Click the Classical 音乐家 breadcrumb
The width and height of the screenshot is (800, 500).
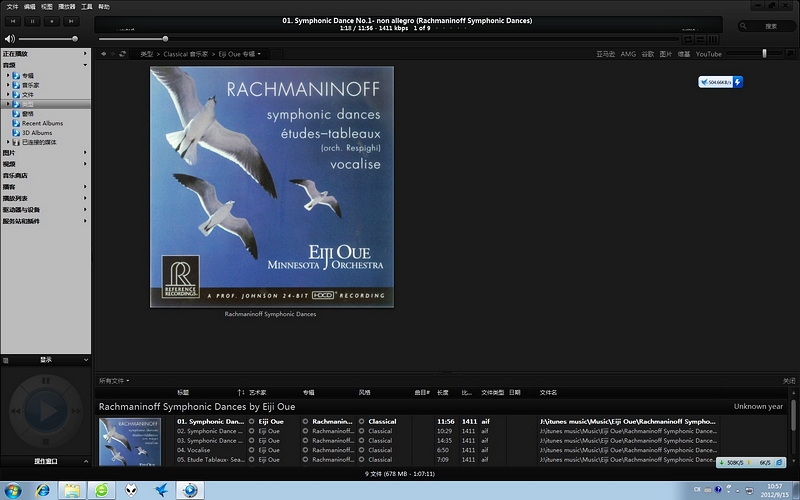[186, 54]
